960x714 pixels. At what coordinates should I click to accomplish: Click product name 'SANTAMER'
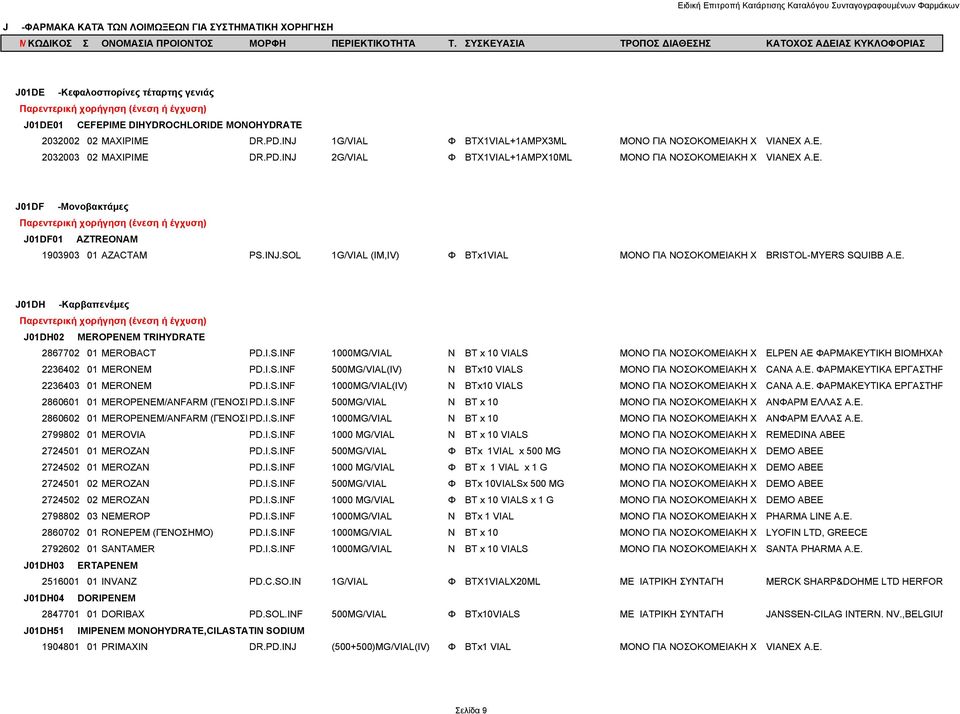pos(128,549)
